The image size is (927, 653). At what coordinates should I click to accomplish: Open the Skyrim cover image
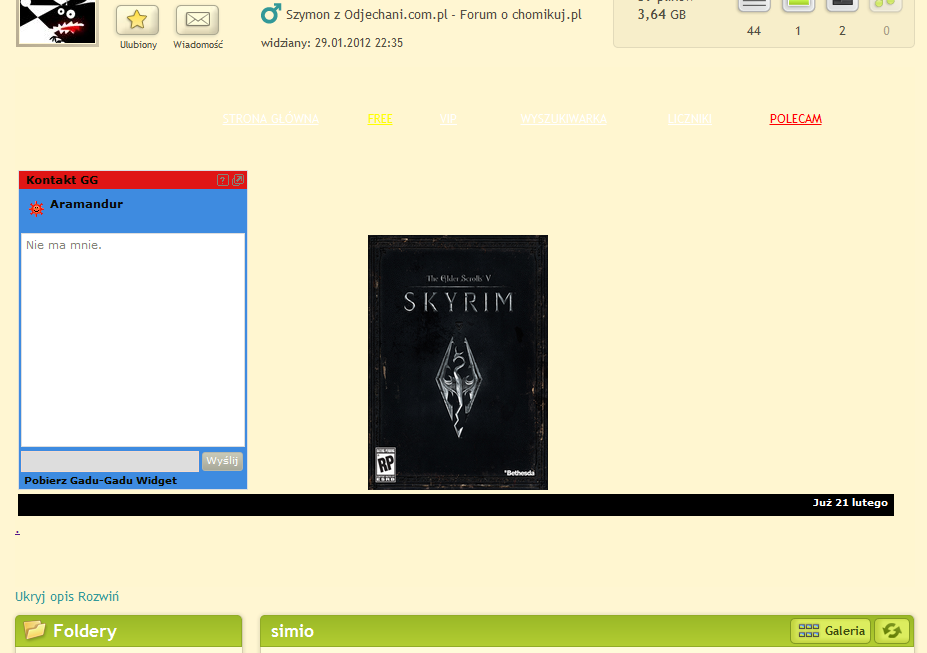point(458,362)
